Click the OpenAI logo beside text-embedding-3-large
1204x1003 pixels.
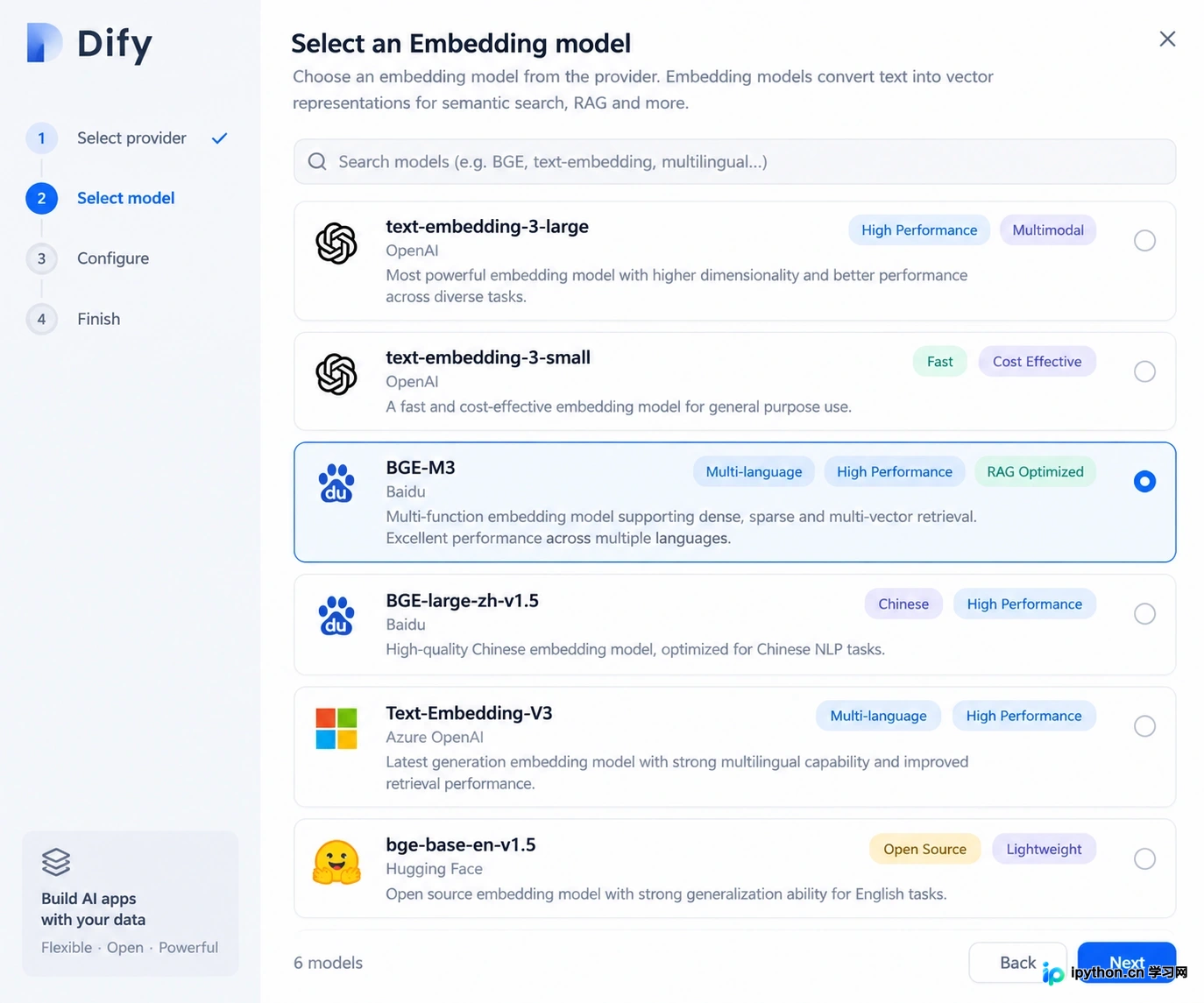click(x=336, y=243)
